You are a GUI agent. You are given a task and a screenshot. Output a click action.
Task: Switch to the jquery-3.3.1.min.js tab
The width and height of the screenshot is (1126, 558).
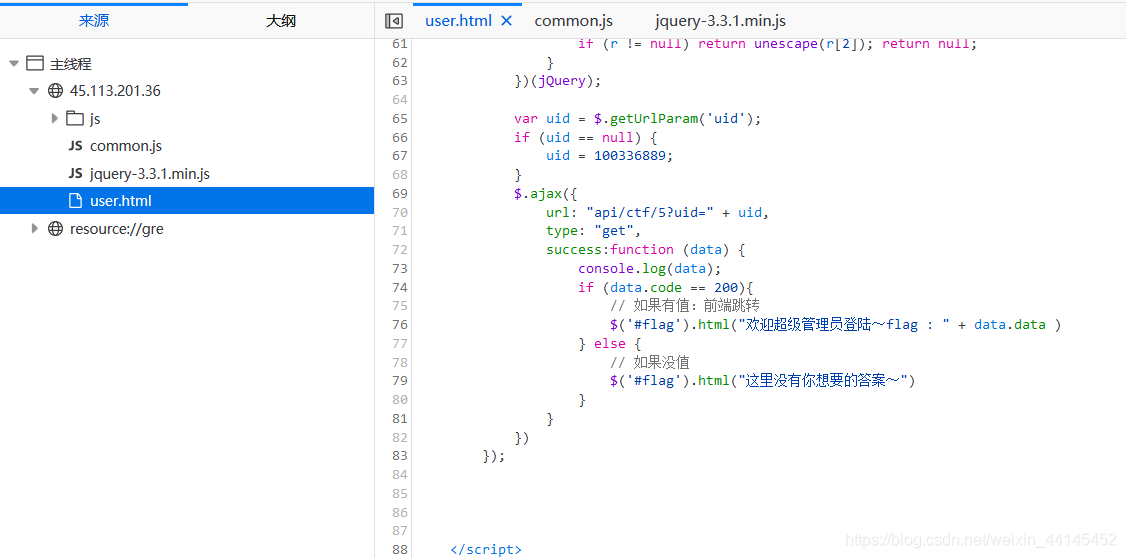(720, 21)
